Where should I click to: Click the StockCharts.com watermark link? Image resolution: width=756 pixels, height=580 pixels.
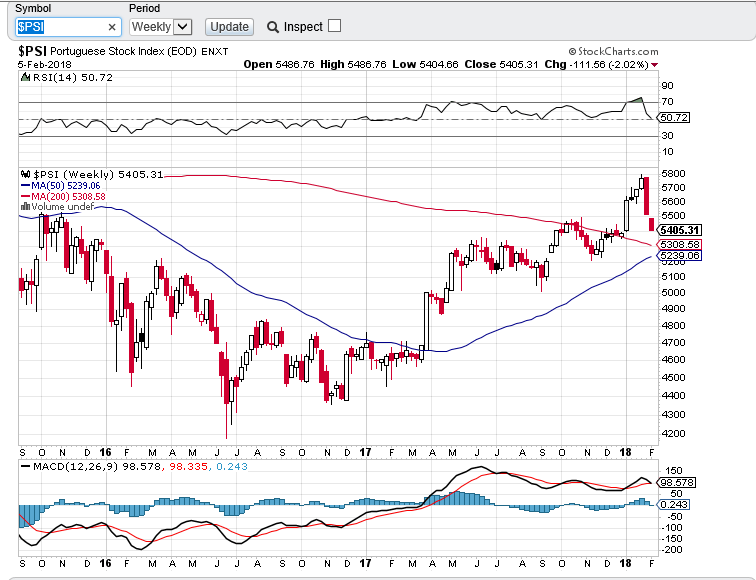click(613, 51)
